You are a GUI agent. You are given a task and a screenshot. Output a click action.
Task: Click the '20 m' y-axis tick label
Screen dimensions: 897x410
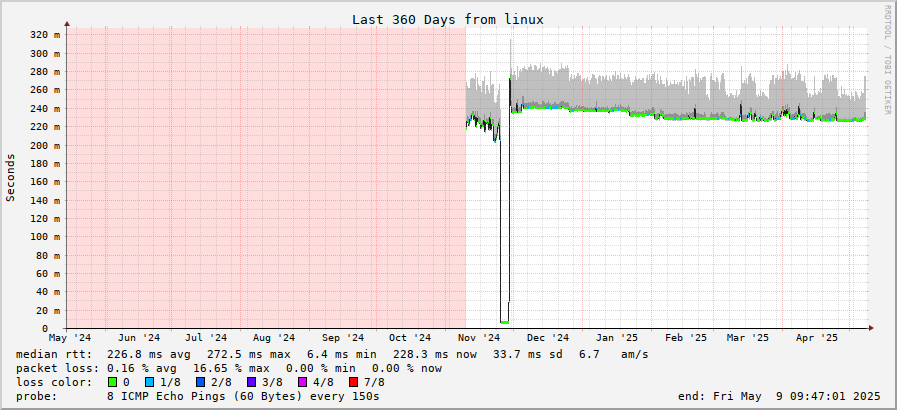[47, 310]
